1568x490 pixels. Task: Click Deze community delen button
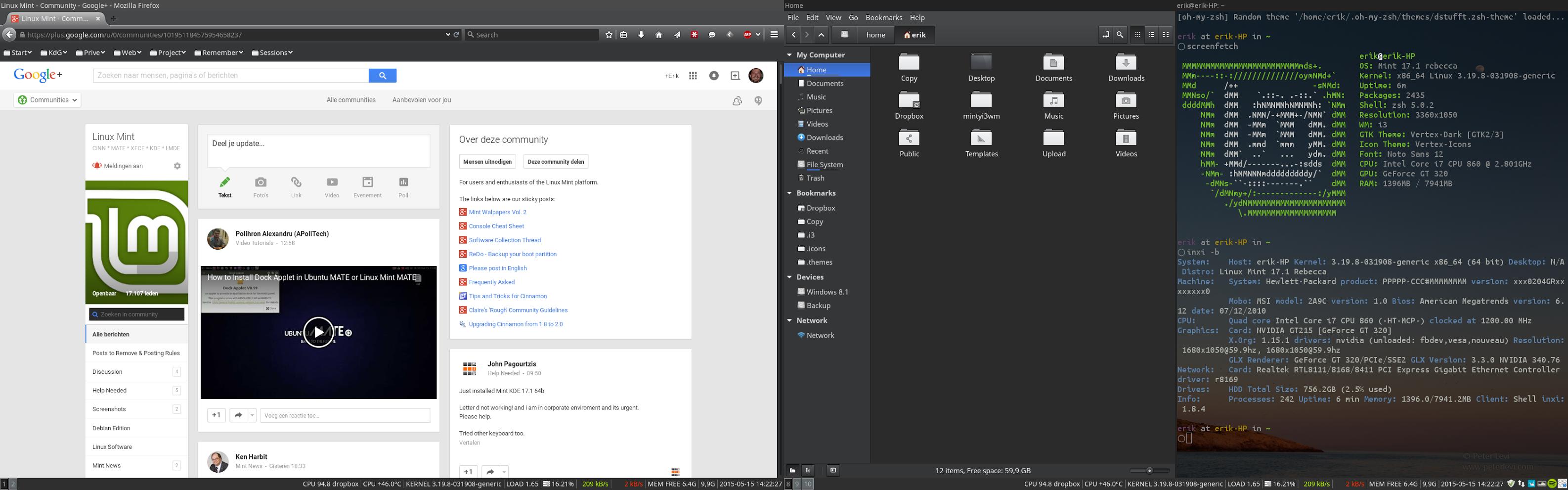pyautogui.click(x=556, y=161)
